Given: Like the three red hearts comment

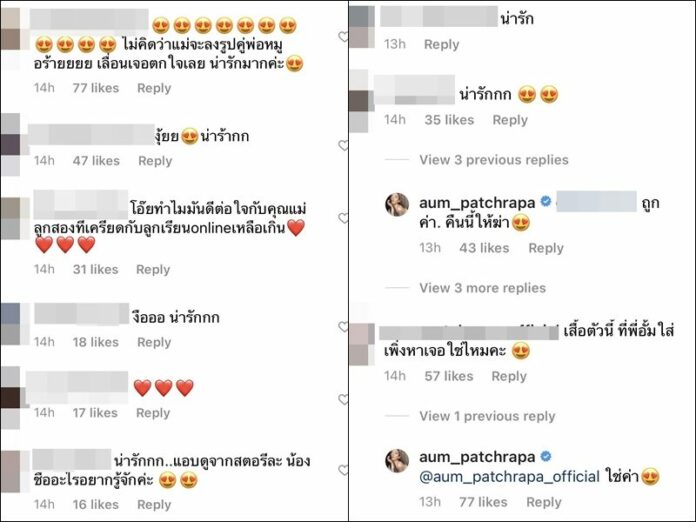Looking at the screenshot, I should 343,399.
